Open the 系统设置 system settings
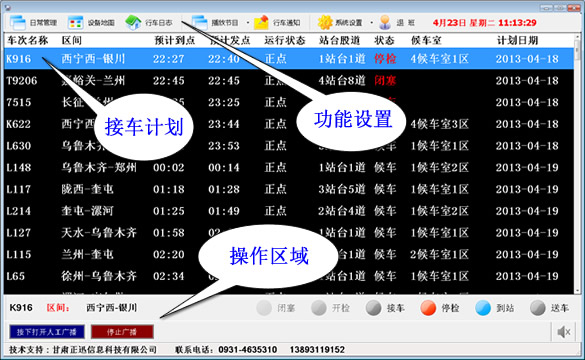The width and height of the screenshot is (585, 360). [340, 23]
